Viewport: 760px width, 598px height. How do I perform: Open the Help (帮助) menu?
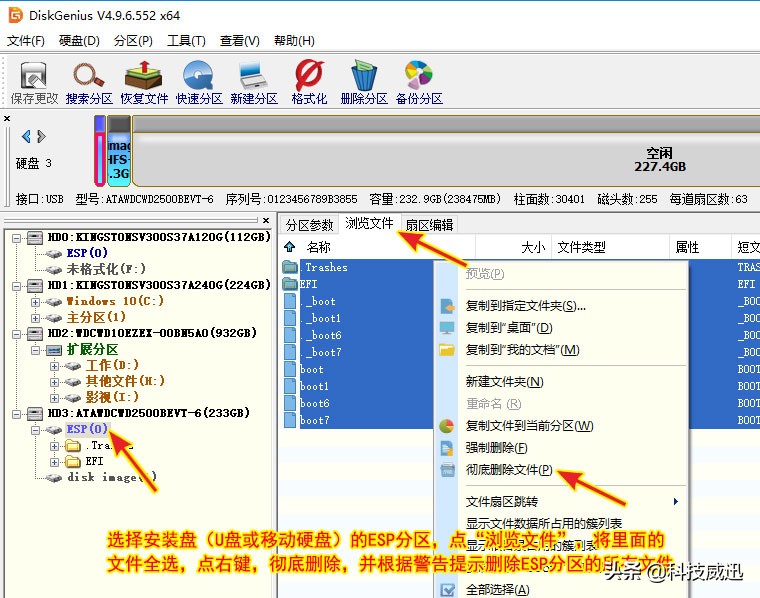294,41
